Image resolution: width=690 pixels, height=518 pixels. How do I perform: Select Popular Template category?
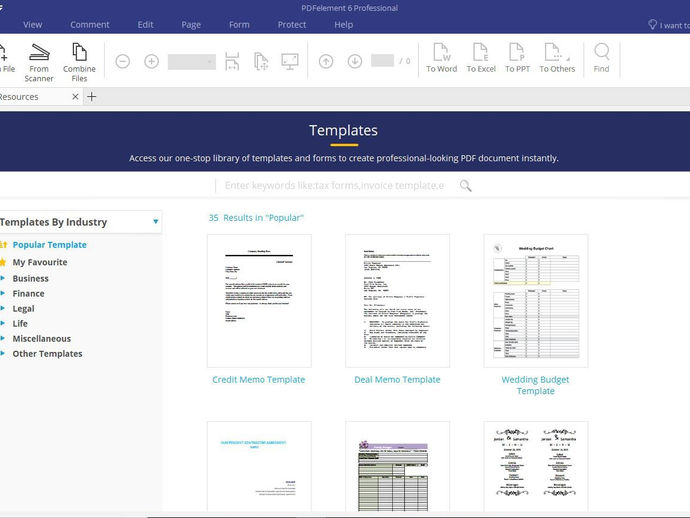pos(50,245)
